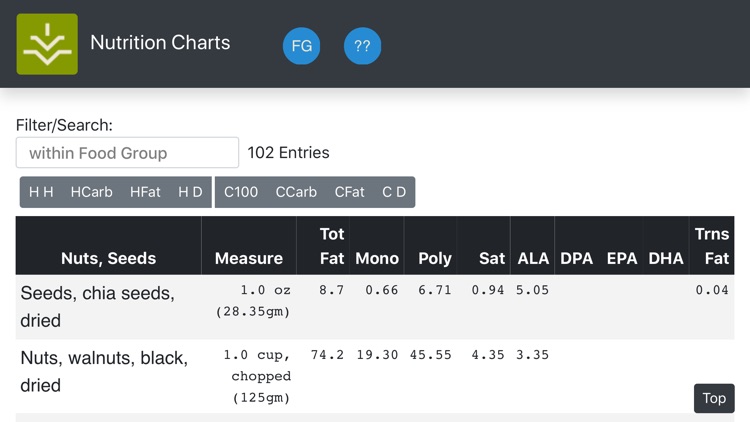Sort by the DHA column header
The image size is (750, 422).
(x=666, y=245)
